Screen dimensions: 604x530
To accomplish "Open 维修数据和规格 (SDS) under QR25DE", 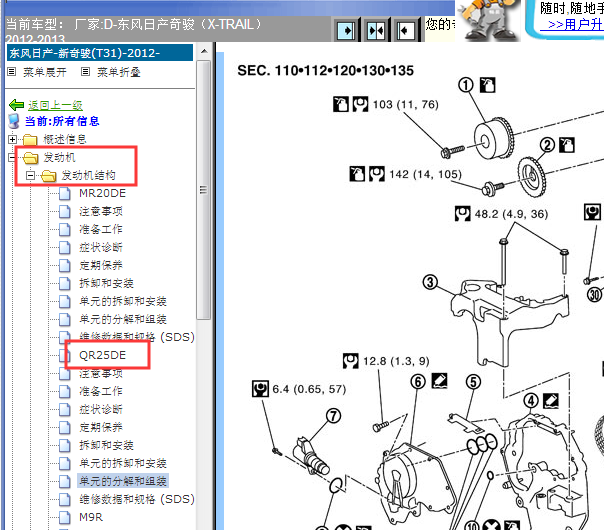I will tap(137, 499).
